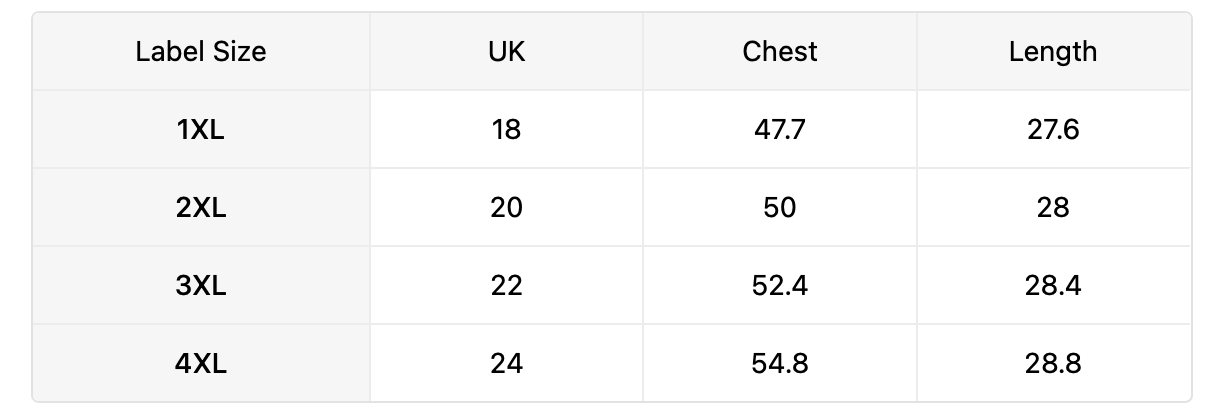Select the Chest column header
Viewport: 1208px width, 408px height.
coord(780,51)
